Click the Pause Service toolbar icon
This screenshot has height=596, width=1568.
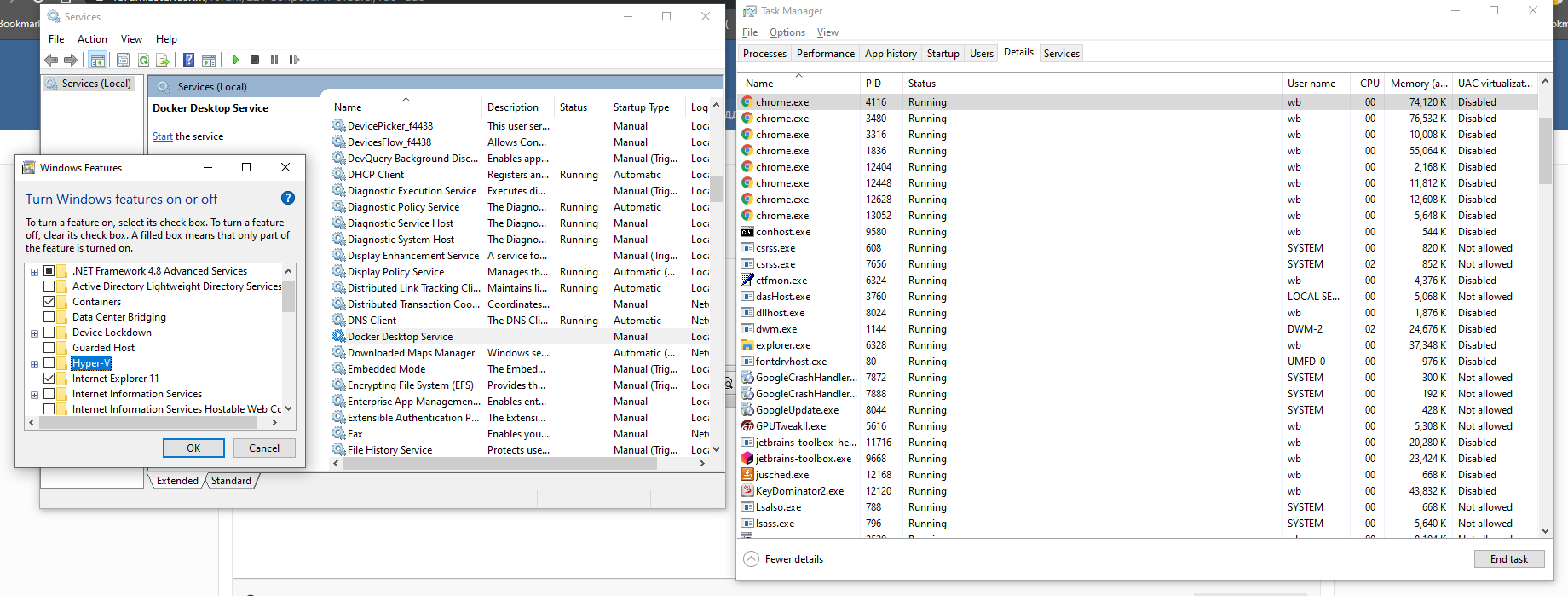pos(274,60)
